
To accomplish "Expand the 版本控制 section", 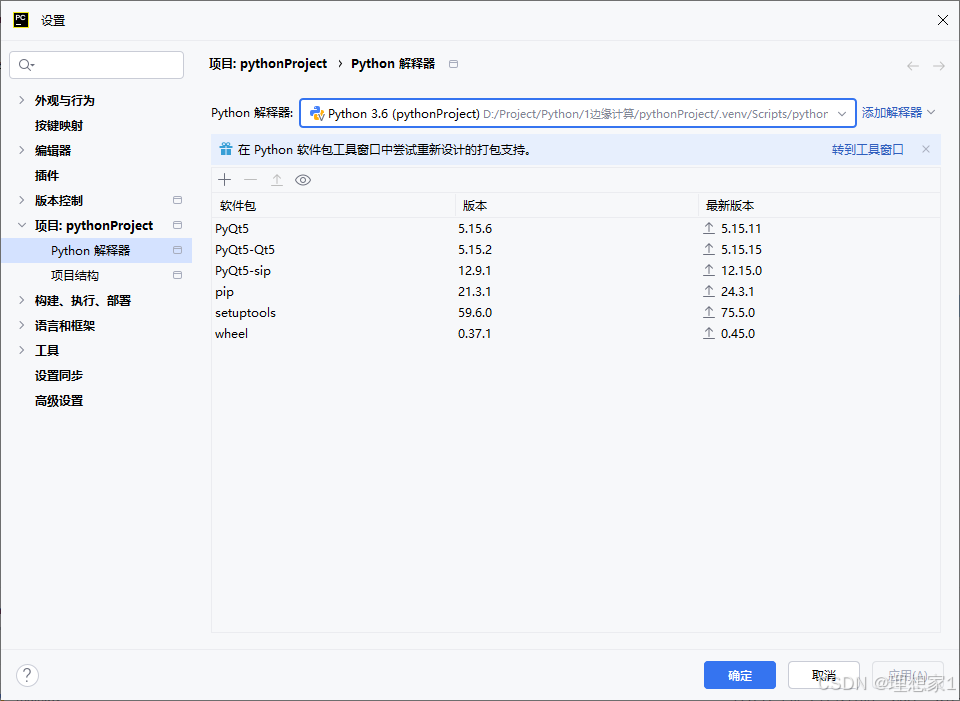I will (22, 200).
